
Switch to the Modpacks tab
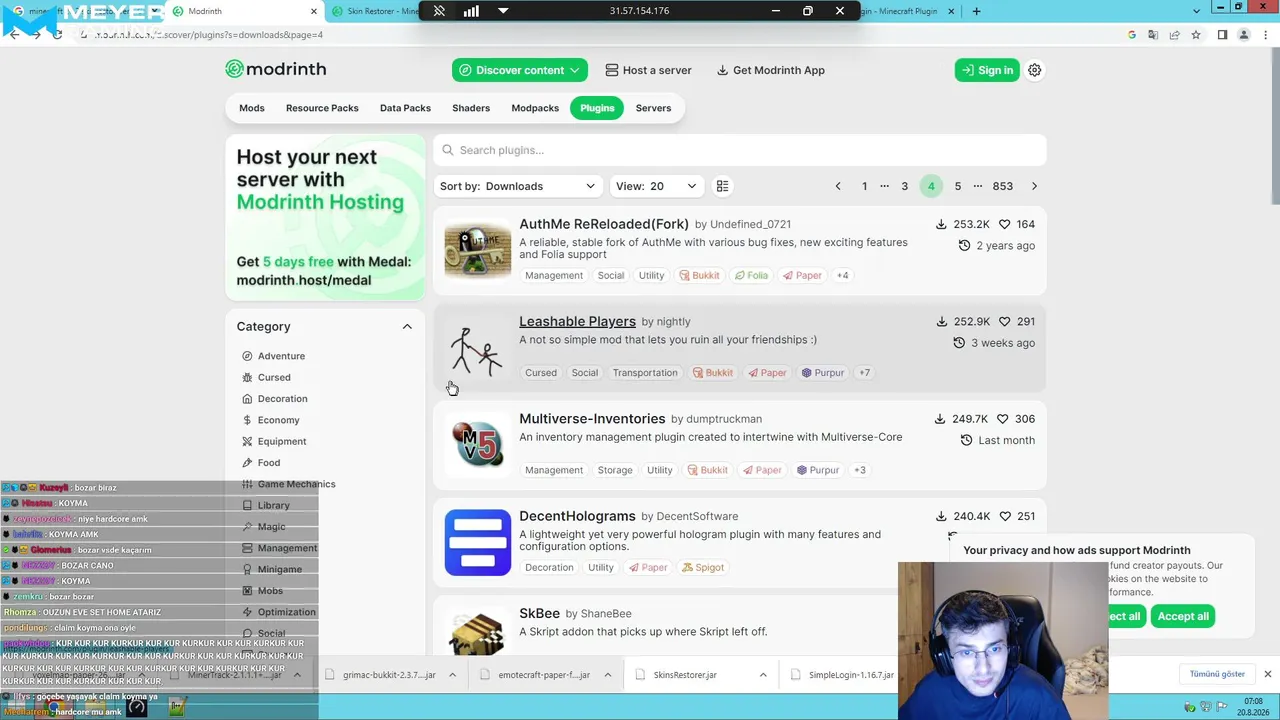click(x=535, y=108)
